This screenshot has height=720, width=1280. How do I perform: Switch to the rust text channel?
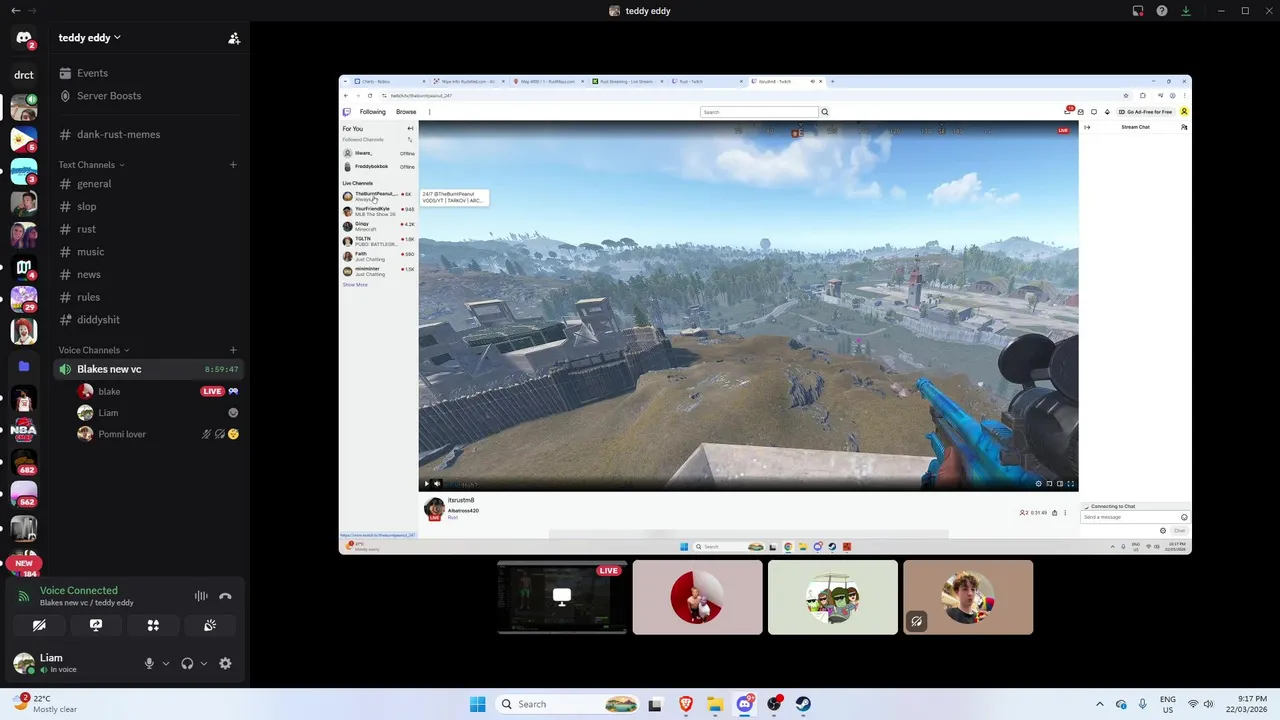[149, 229]
